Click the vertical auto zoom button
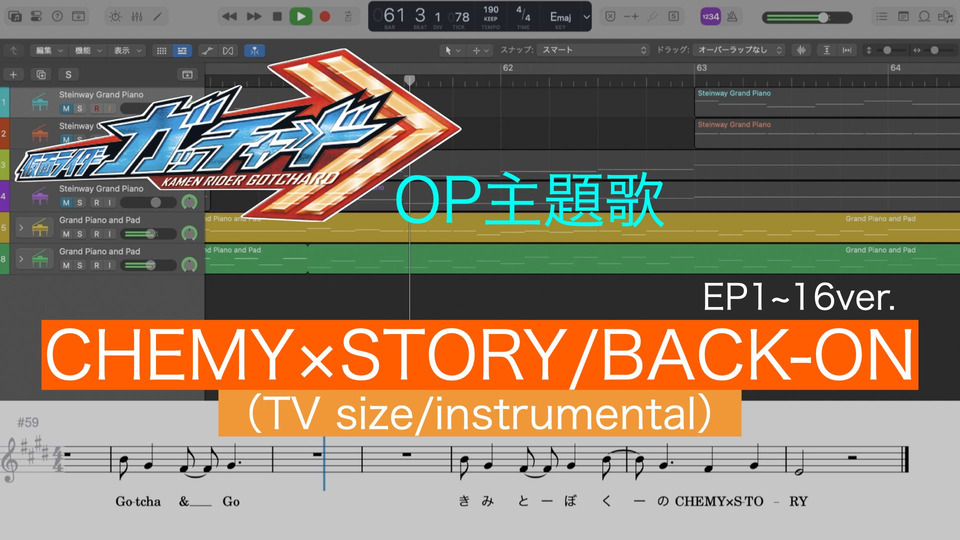The width and height of the screenshot is (960, 540). click(827, 50)
